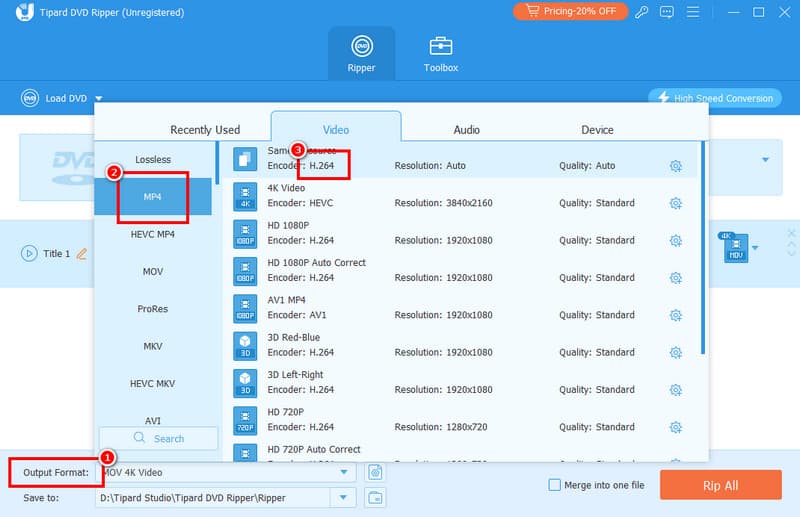Select the ProRes format category
Image resolution: width=800 pixels, height=517 pixels.
[153, 309]
